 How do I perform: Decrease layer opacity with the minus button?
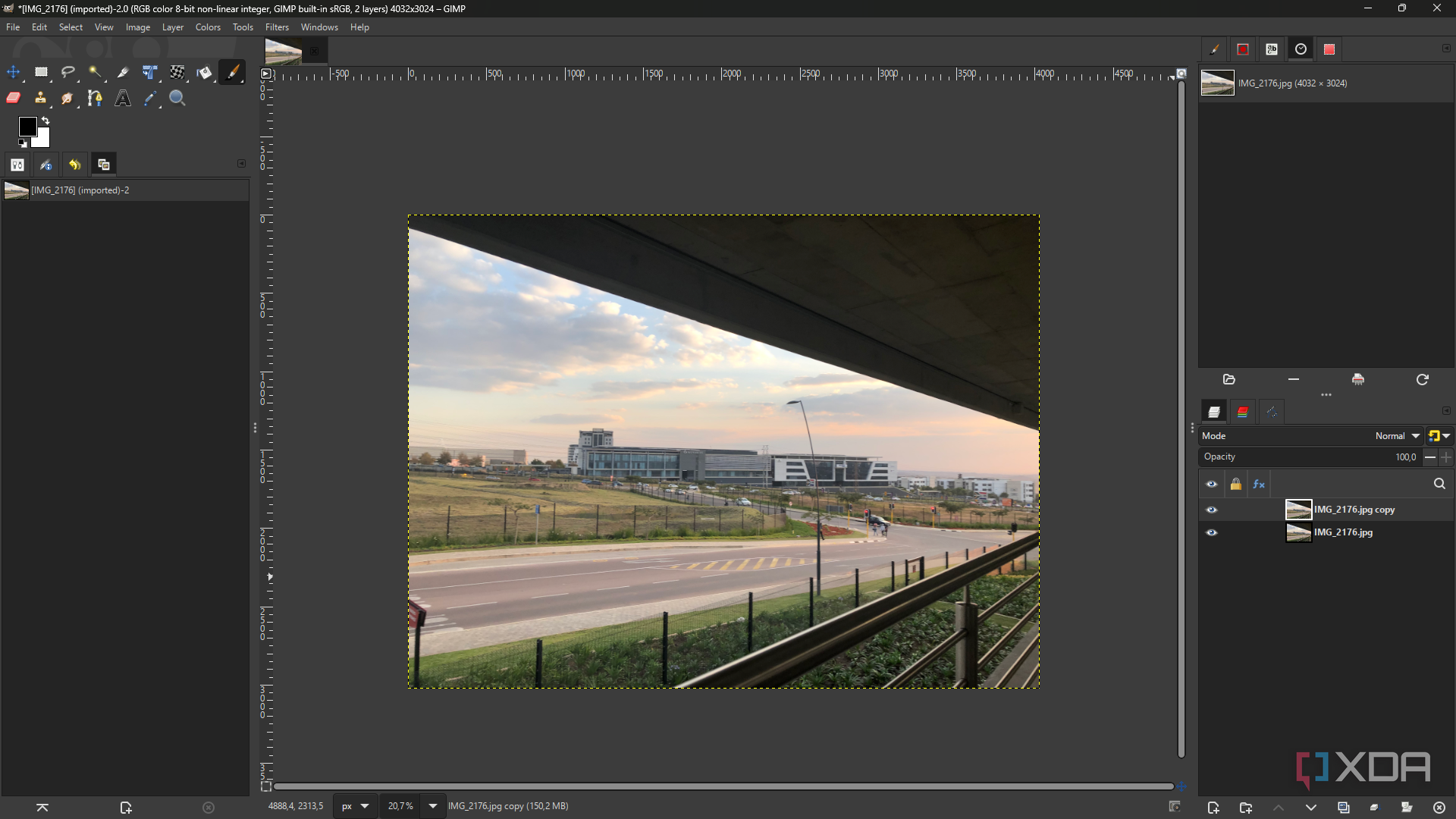point(1430,457)
